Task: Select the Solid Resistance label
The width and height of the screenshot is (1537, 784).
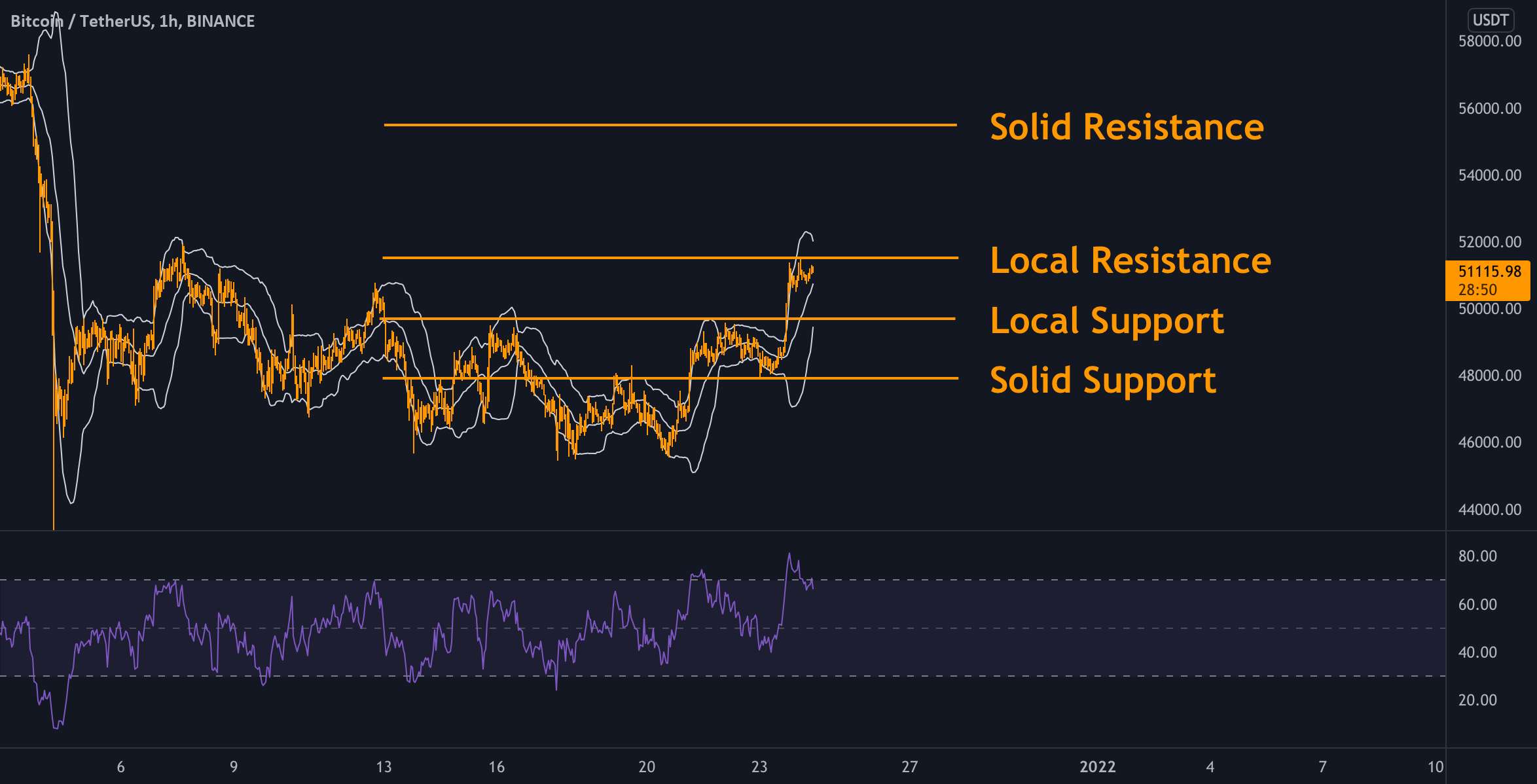Action: pos(1127,127)
